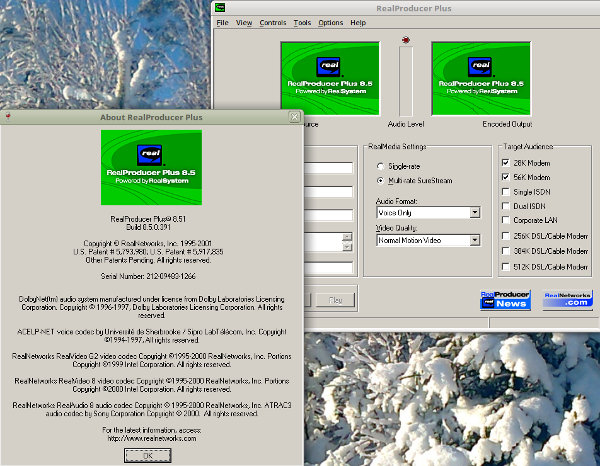
Task: Open the Video Quality dropdown
Action: tap(475, 240)
